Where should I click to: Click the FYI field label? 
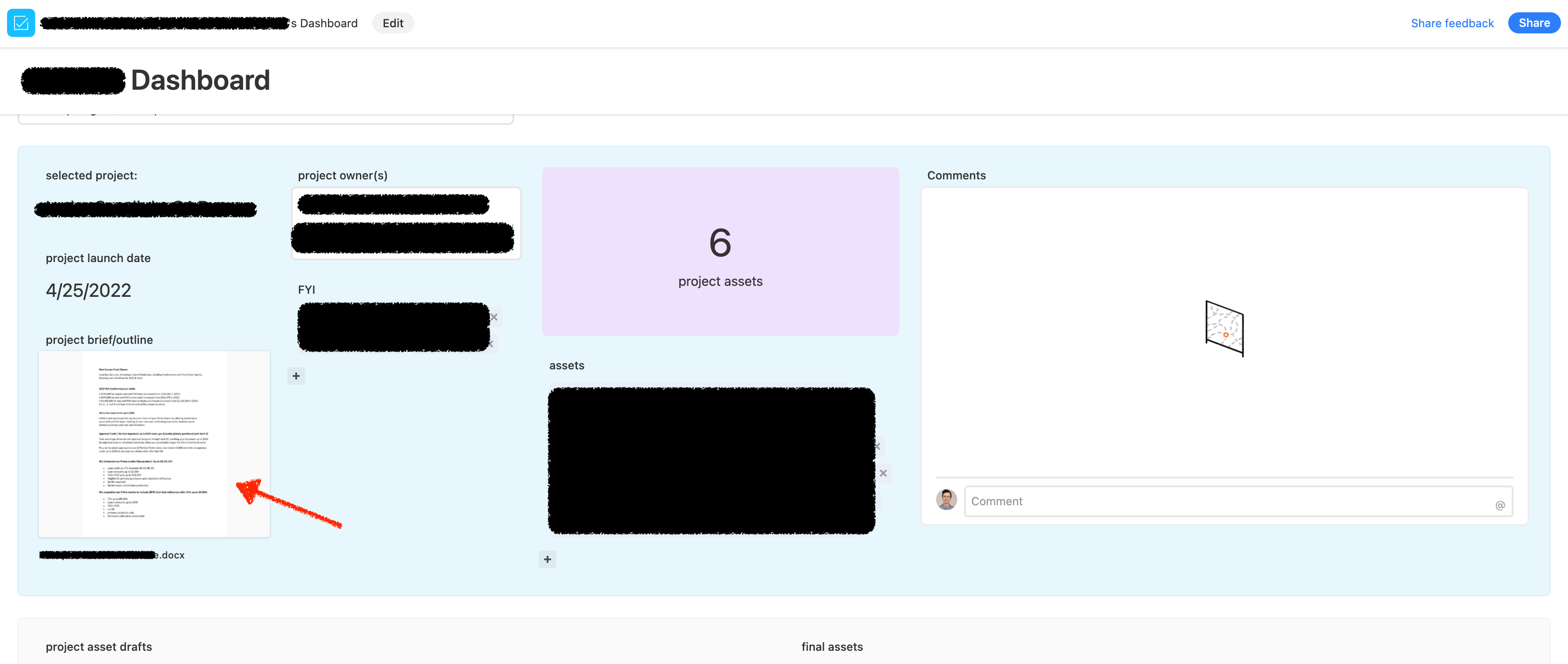[306, 290]
